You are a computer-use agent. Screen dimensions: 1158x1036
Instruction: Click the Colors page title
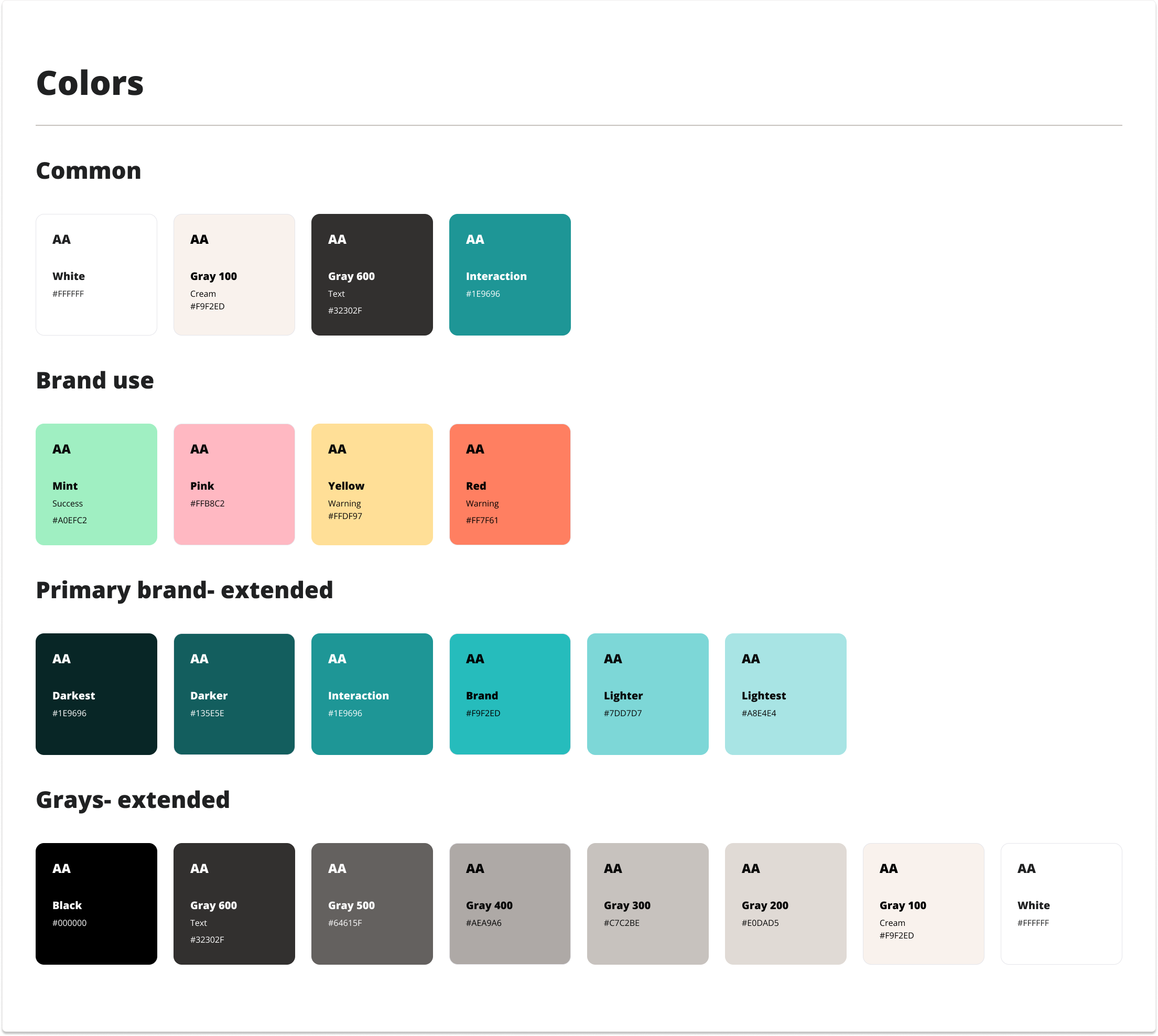pos(90,83)
